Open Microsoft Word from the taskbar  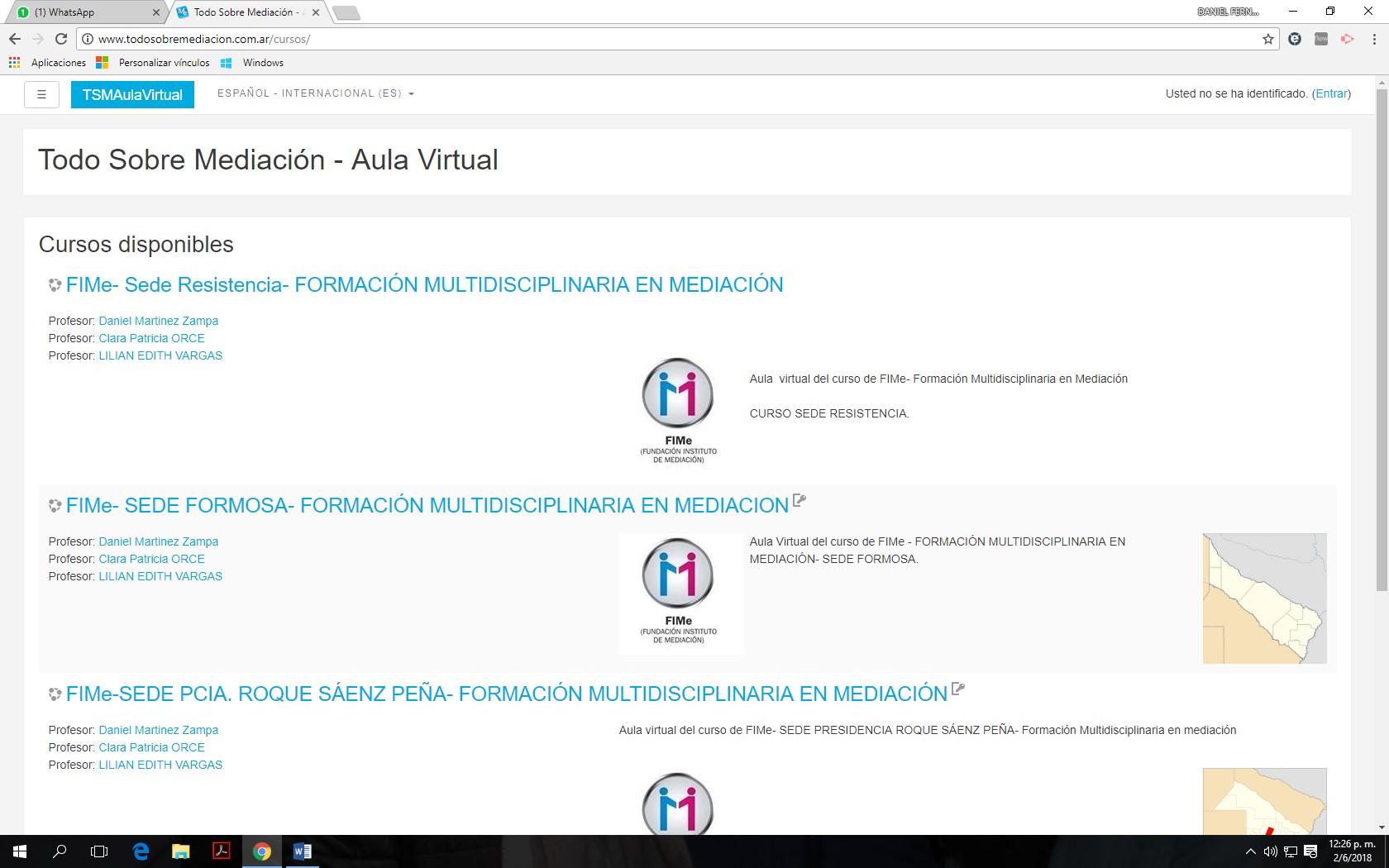302,851
